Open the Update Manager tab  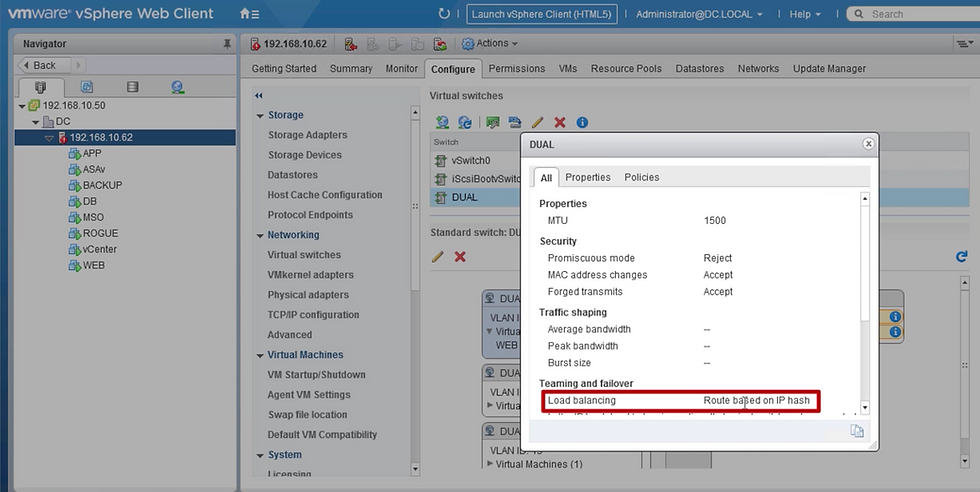pyautogui.click(x=829, y=69)
